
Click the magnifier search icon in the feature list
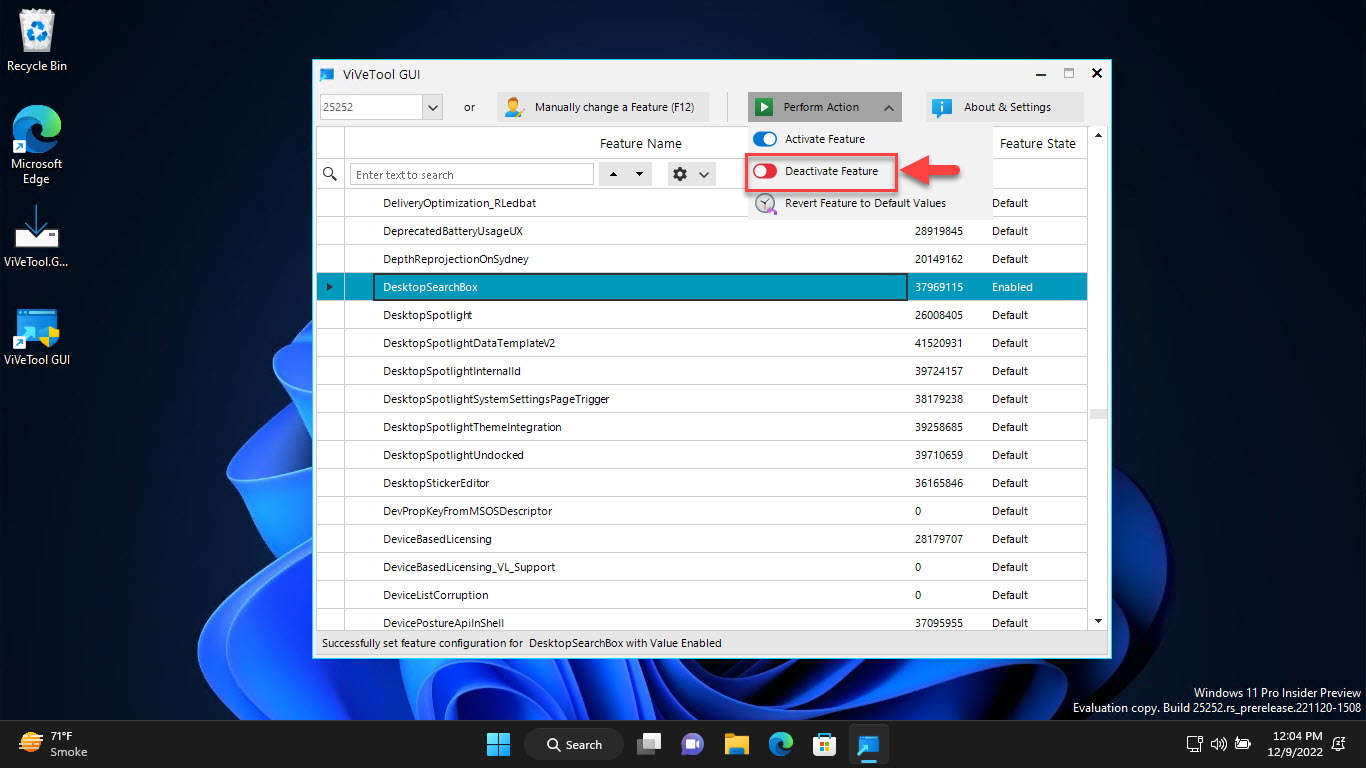tap(330, 174)
